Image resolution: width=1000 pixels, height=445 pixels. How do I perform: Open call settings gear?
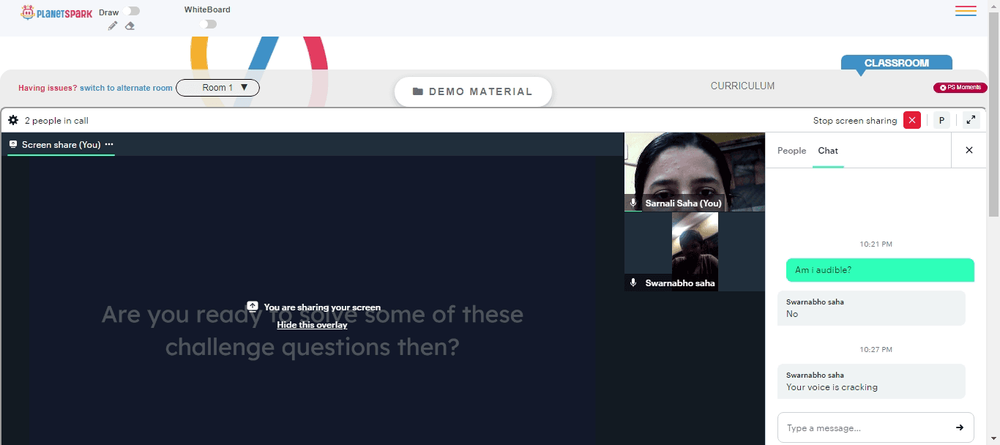click(13, 120)
